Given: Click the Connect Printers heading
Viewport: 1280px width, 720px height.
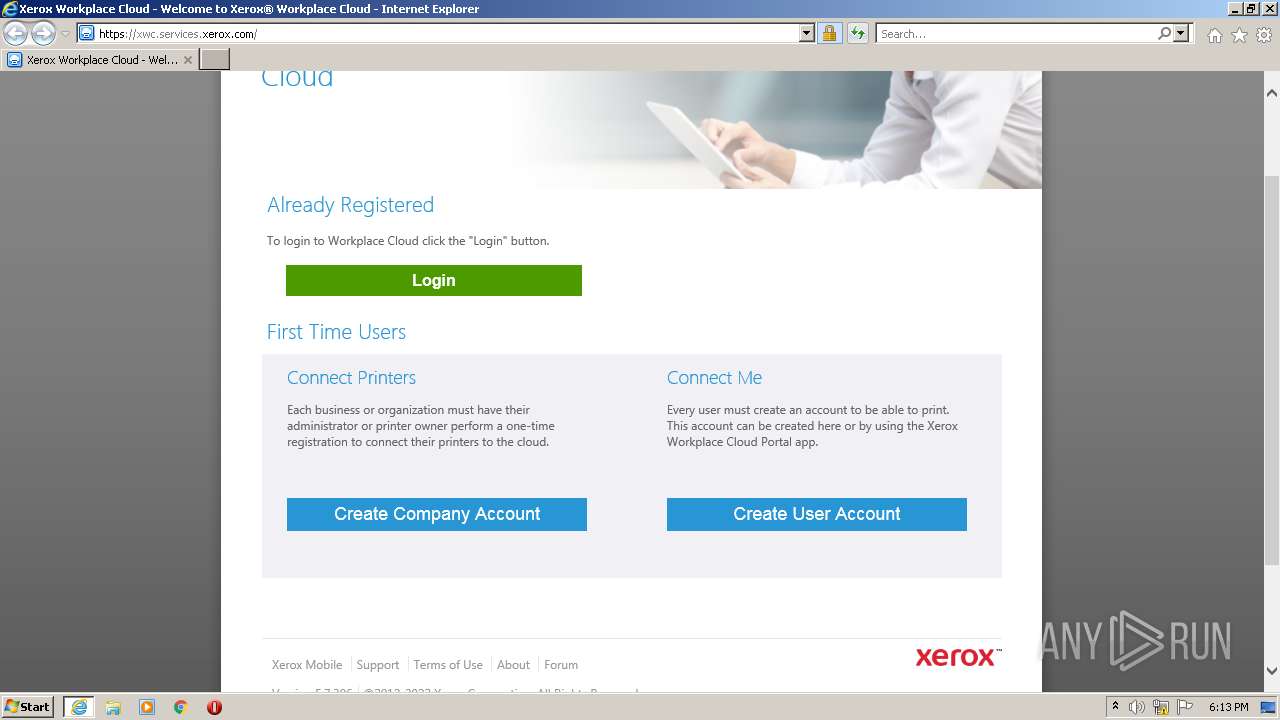Looking at the screenshot, I should pos(351,378).
